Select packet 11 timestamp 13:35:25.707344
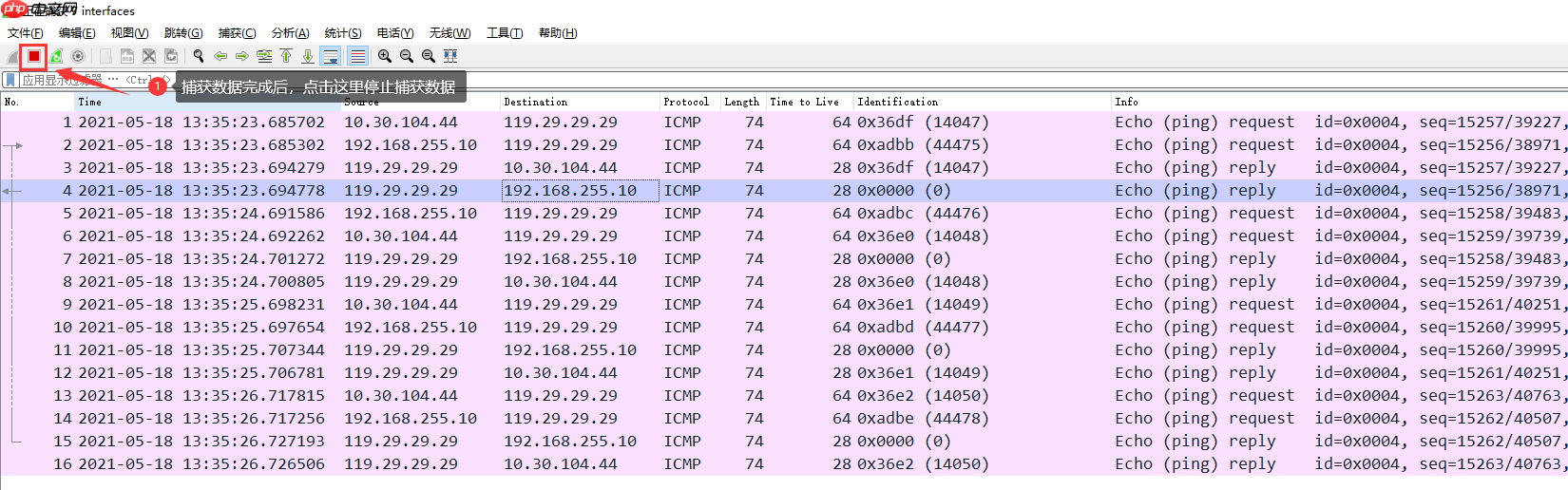The height and width of the screenshot is (490, 1568). (201, 350)
